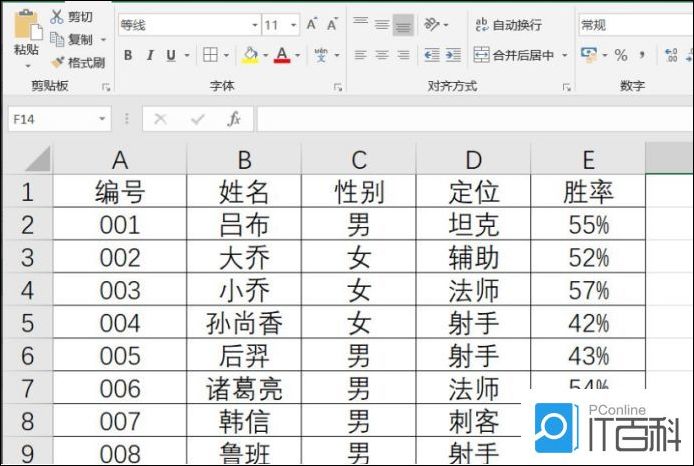The width and height of the screenshot is (694, 466).
Task: Toggle Underline formatting
Action: 171,56
